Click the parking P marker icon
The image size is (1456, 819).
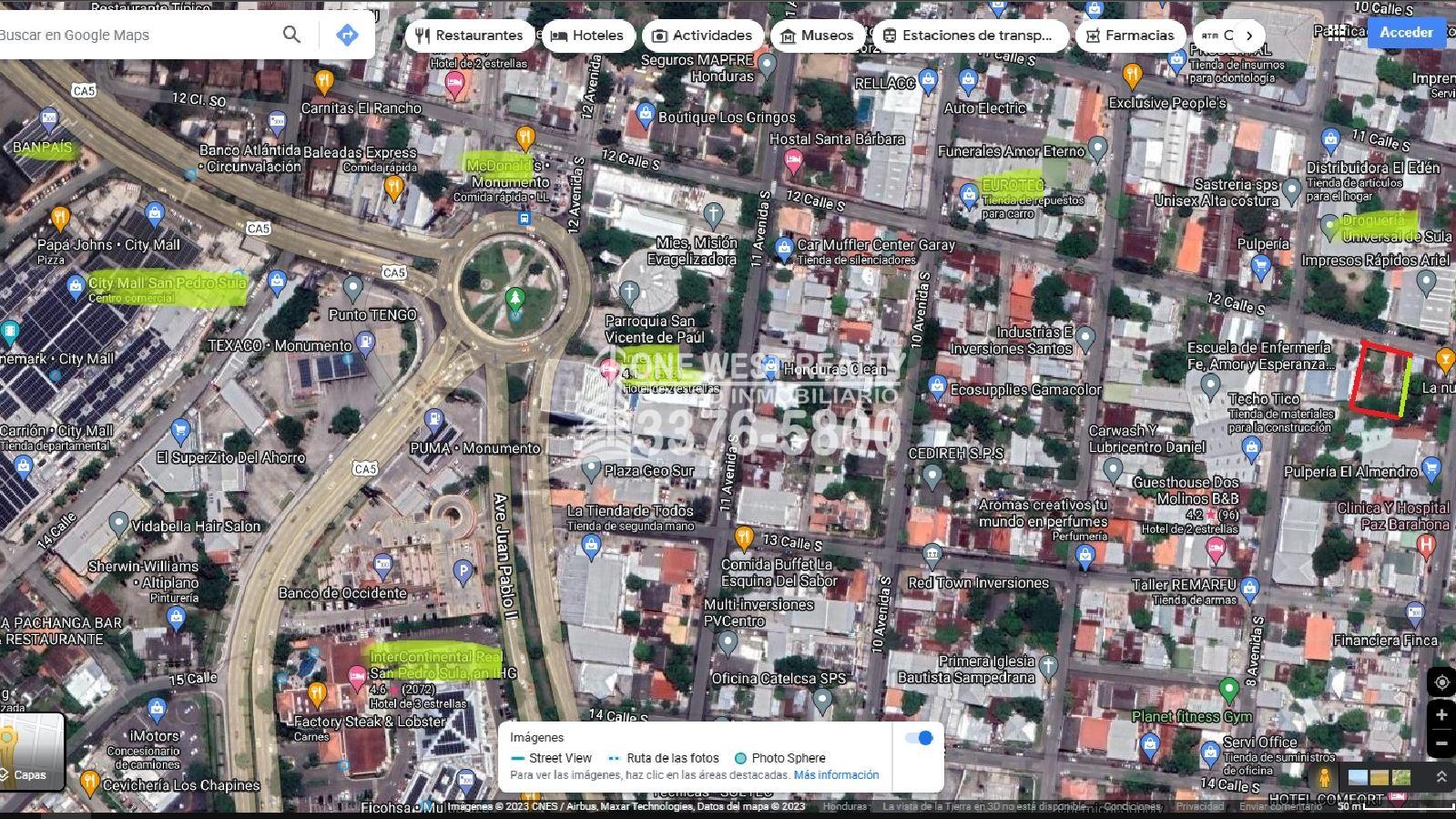[x=463, y=572]
